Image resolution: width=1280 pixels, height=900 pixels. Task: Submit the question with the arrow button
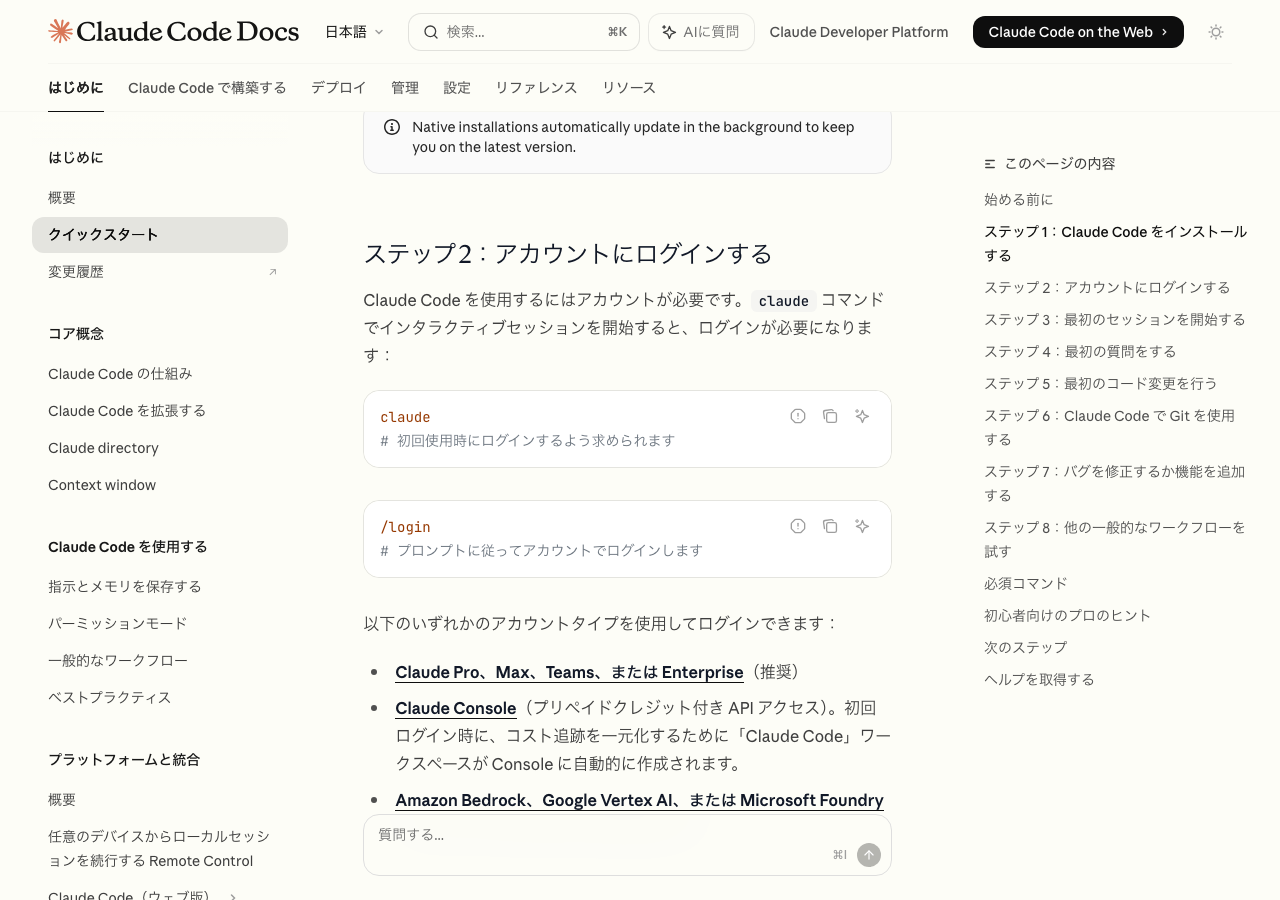869,855
